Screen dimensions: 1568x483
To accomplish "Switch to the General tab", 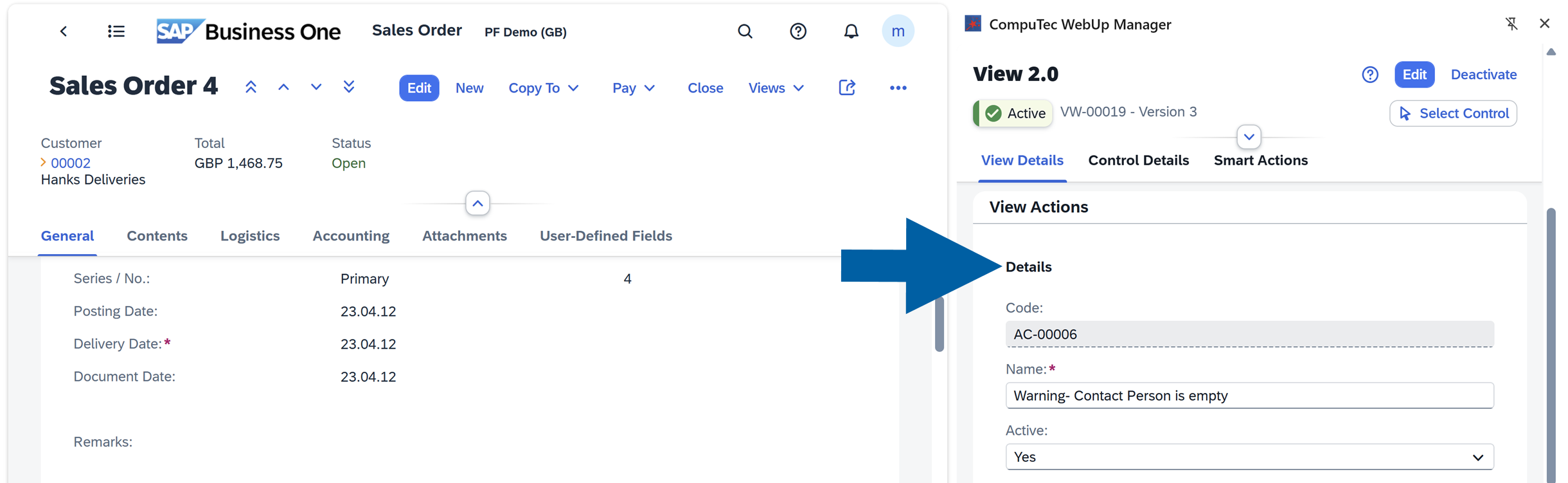I will (67, 236).
